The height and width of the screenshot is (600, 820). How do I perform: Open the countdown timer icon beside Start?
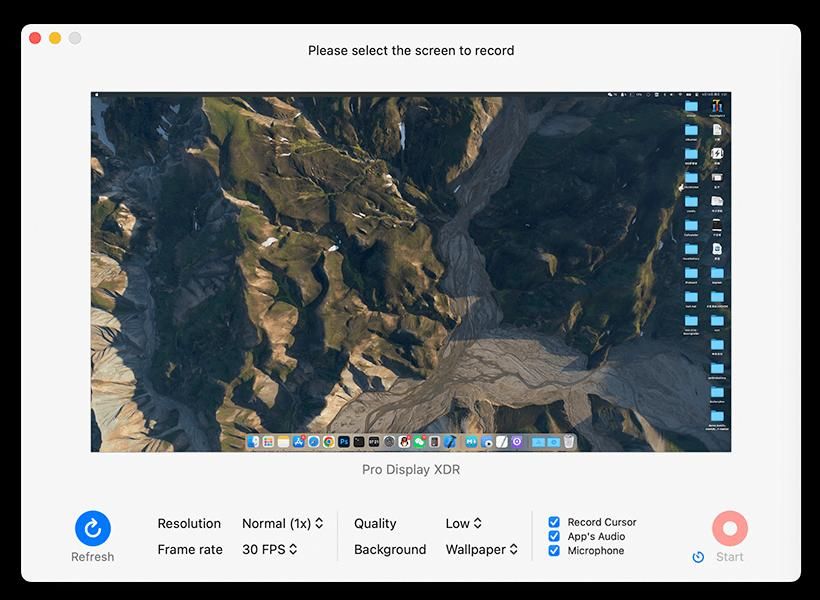coord(698,557)
